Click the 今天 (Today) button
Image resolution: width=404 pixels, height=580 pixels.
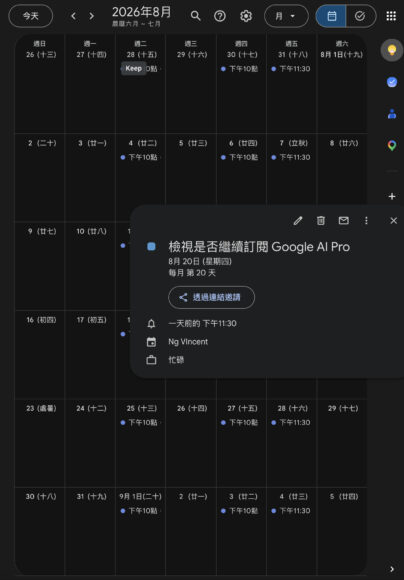coord(31,16)
